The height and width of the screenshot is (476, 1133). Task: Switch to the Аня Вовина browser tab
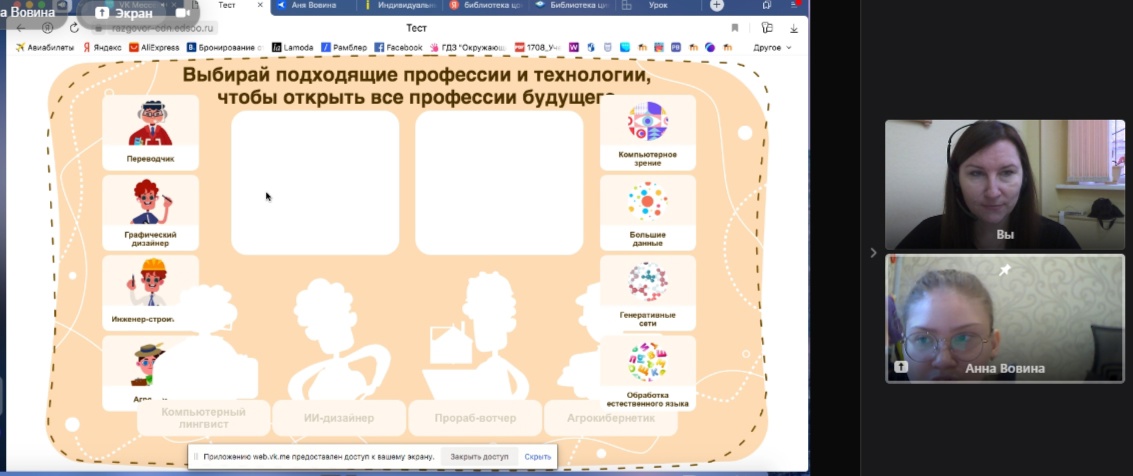click(314, 6)
